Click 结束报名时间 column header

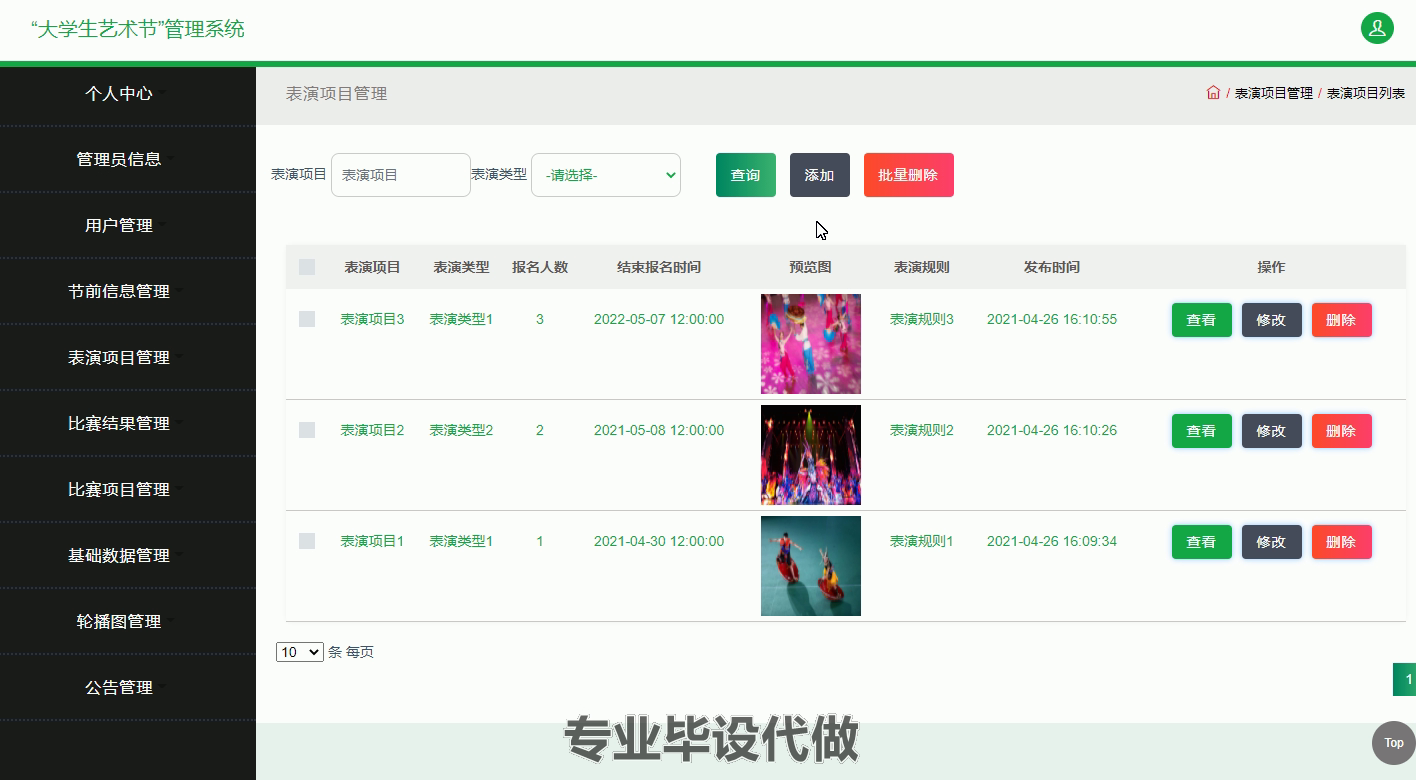pos(659,267)
